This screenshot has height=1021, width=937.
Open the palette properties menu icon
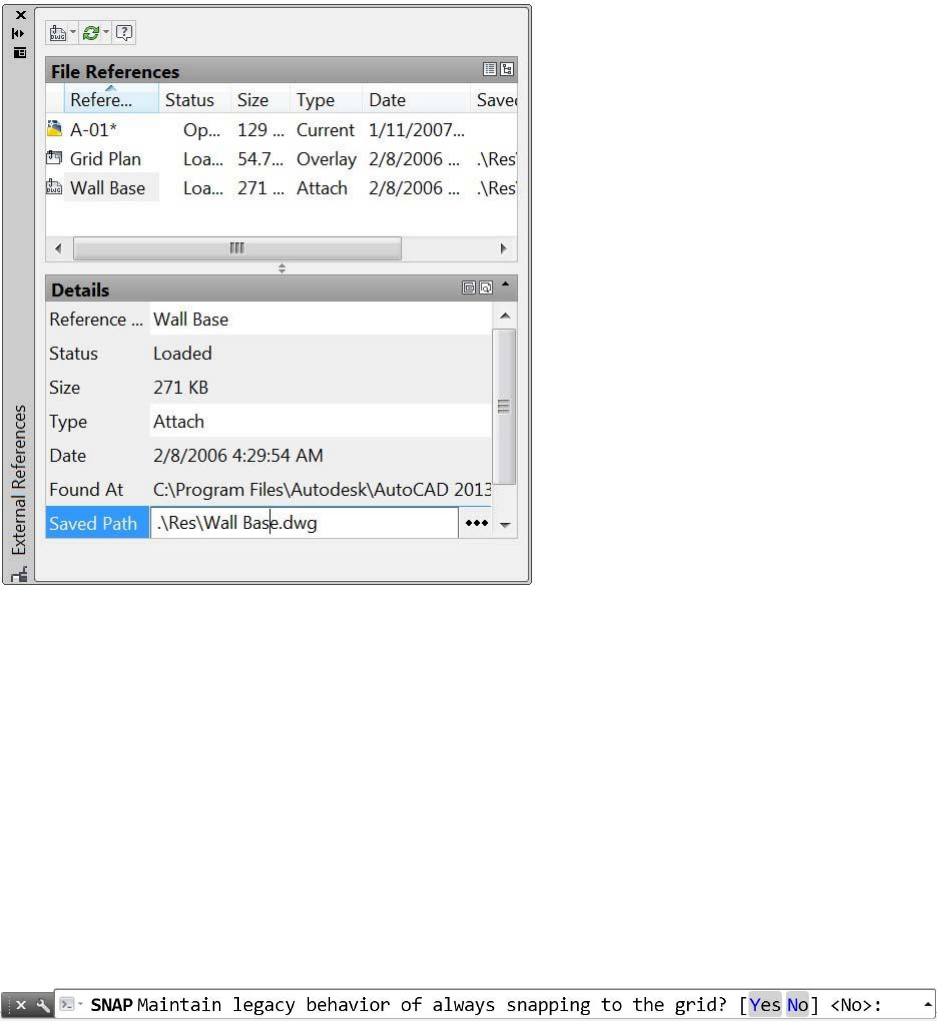tap(20, 53)
